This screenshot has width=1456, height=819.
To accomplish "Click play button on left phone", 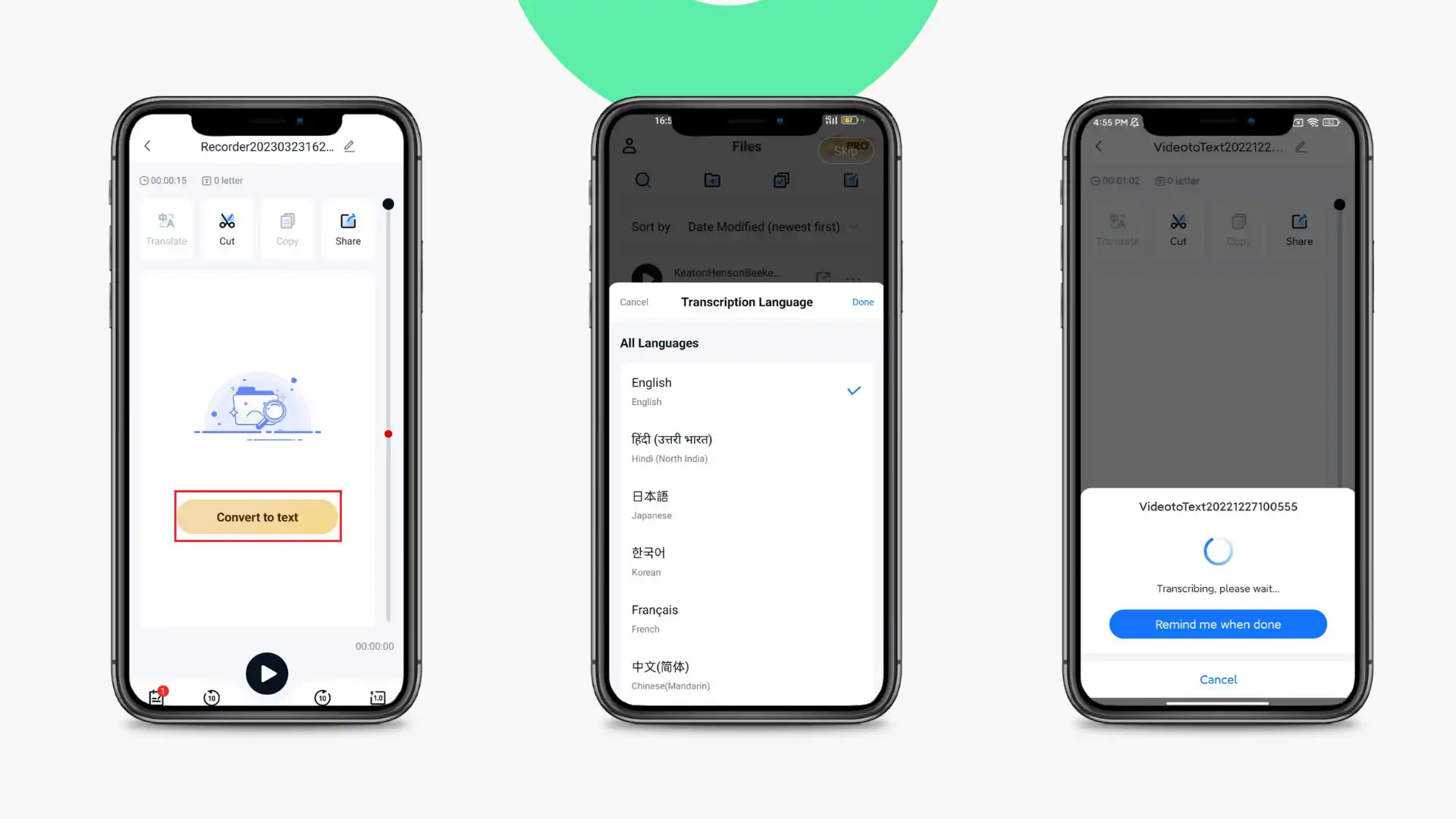I will tap(267, 673).
